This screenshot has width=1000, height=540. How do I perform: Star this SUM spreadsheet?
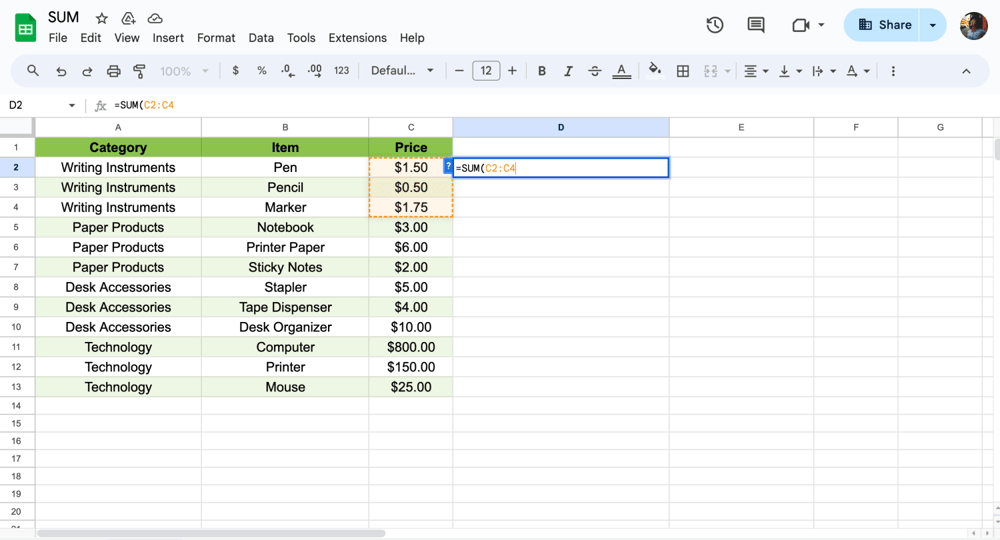point(101,18)
